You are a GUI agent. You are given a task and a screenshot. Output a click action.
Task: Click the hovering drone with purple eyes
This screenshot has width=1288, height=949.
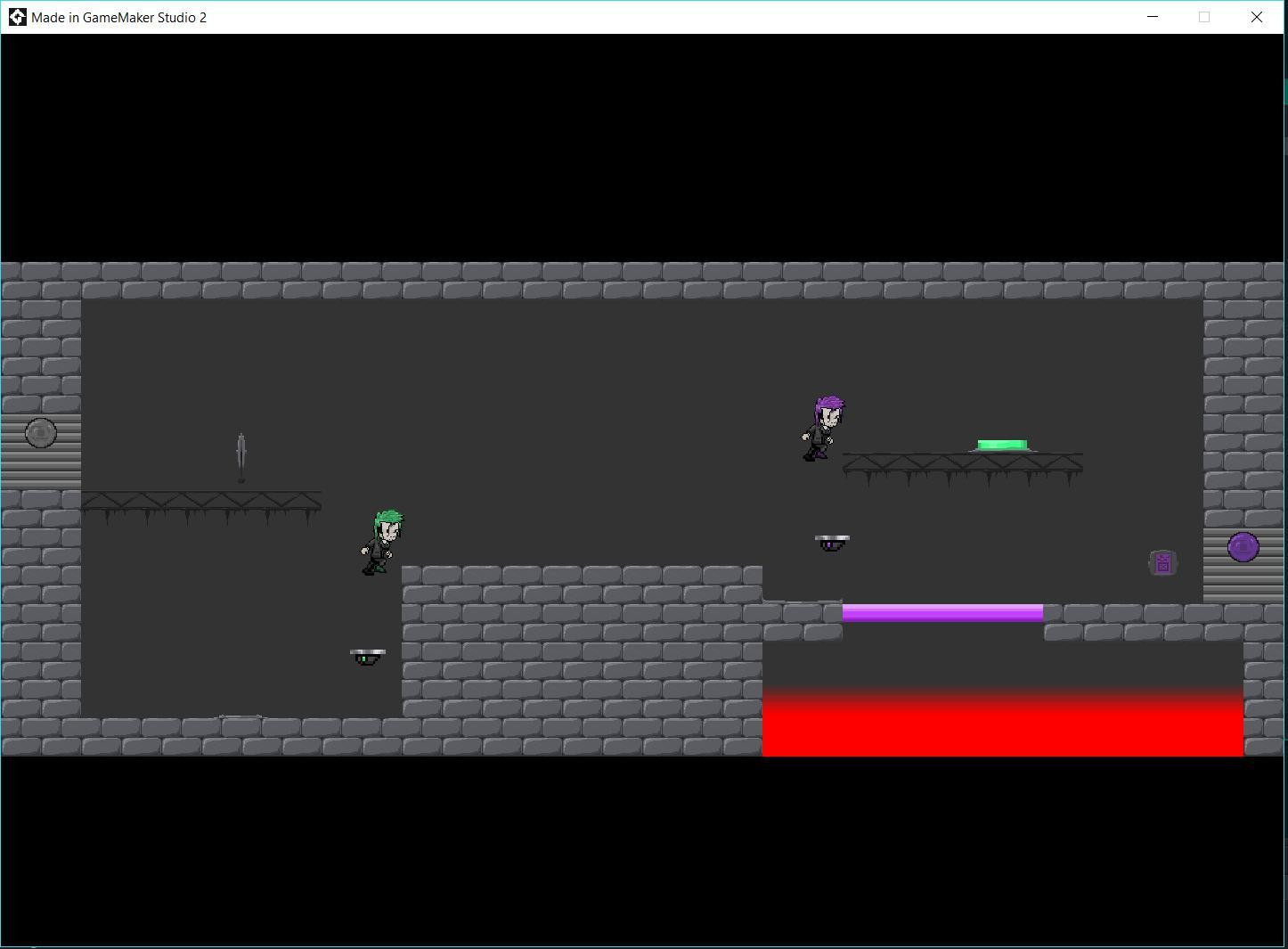pos(832,543)
